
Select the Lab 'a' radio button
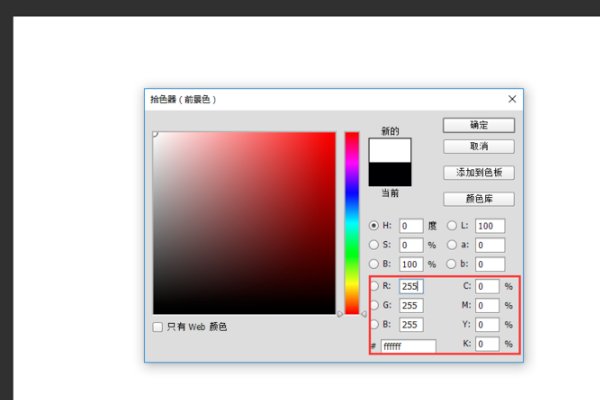tap(451, 245)
